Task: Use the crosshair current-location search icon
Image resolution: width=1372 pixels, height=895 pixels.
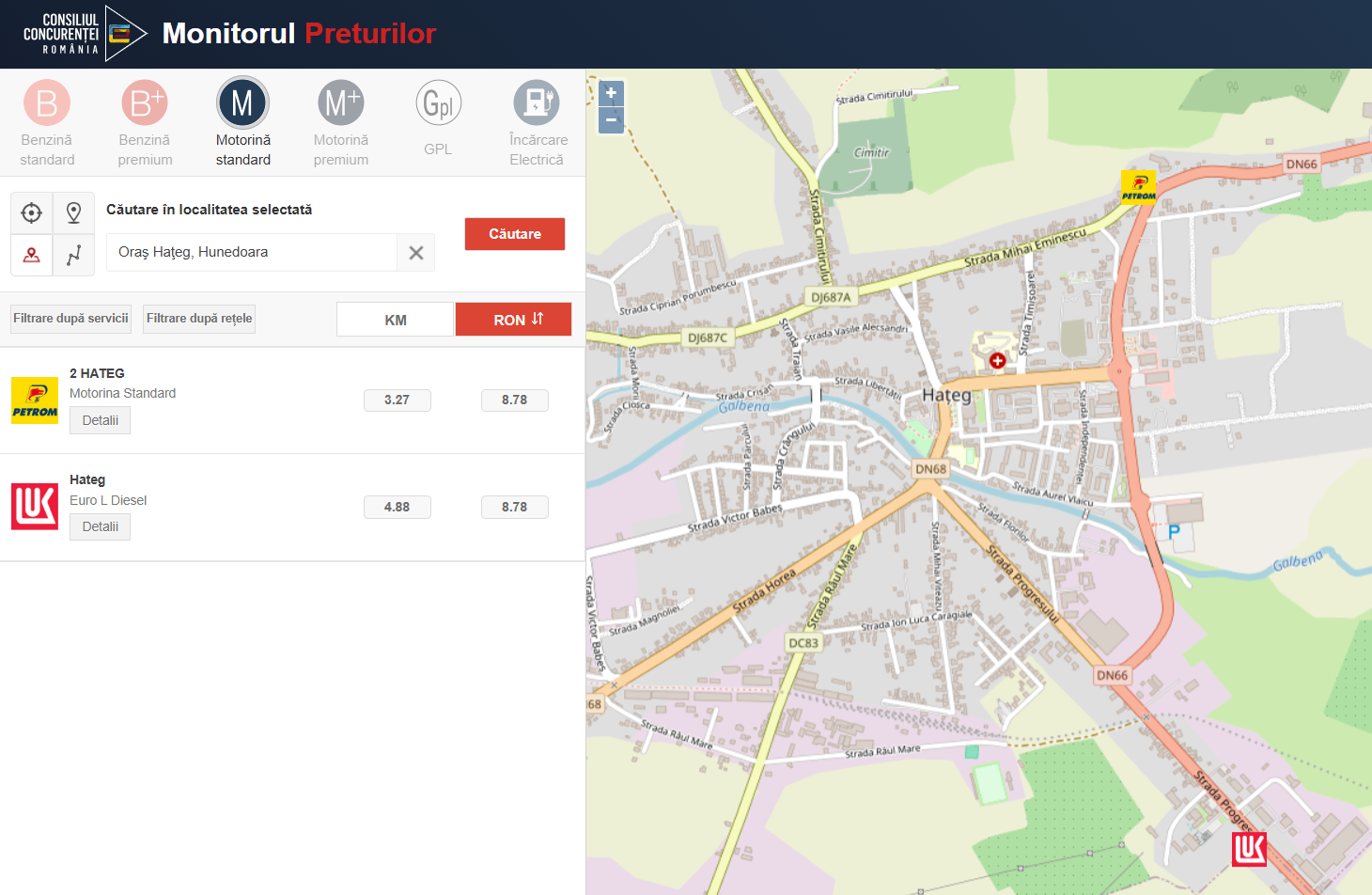Action: 32,213
